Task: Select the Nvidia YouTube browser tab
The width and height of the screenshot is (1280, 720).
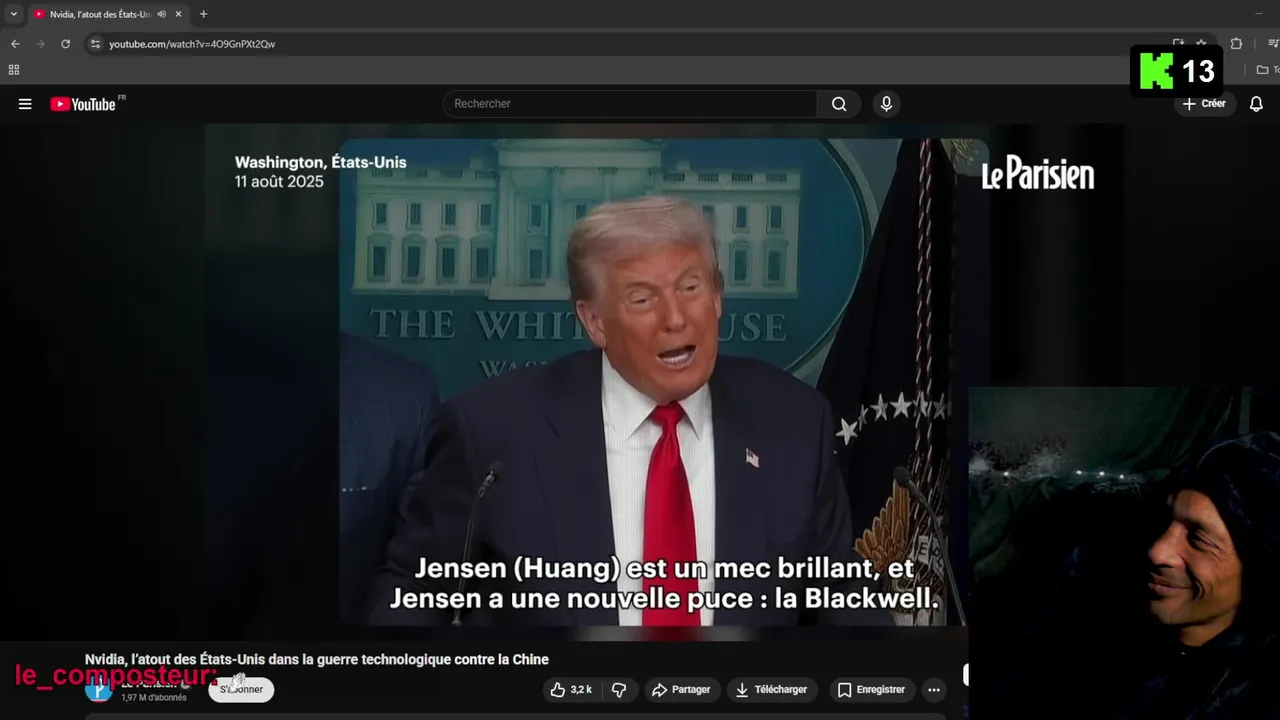Action: tap(107, 14)
